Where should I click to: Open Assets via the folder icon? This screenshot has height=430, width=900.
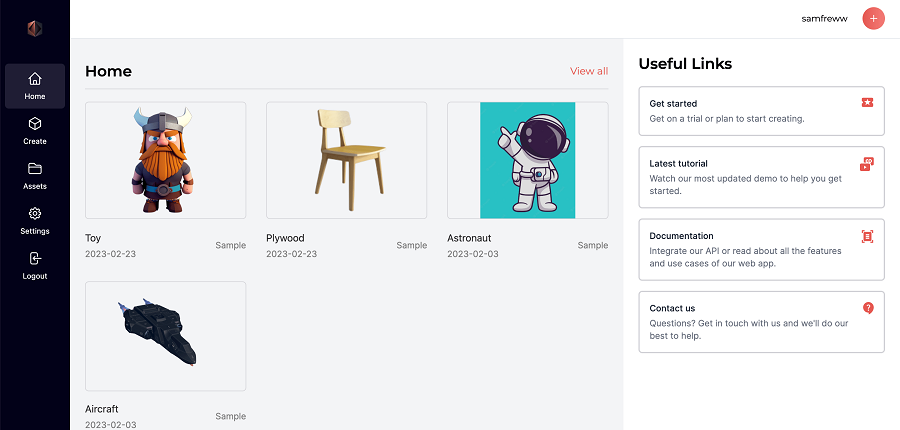pyautogui.click(x=35, y=169)
